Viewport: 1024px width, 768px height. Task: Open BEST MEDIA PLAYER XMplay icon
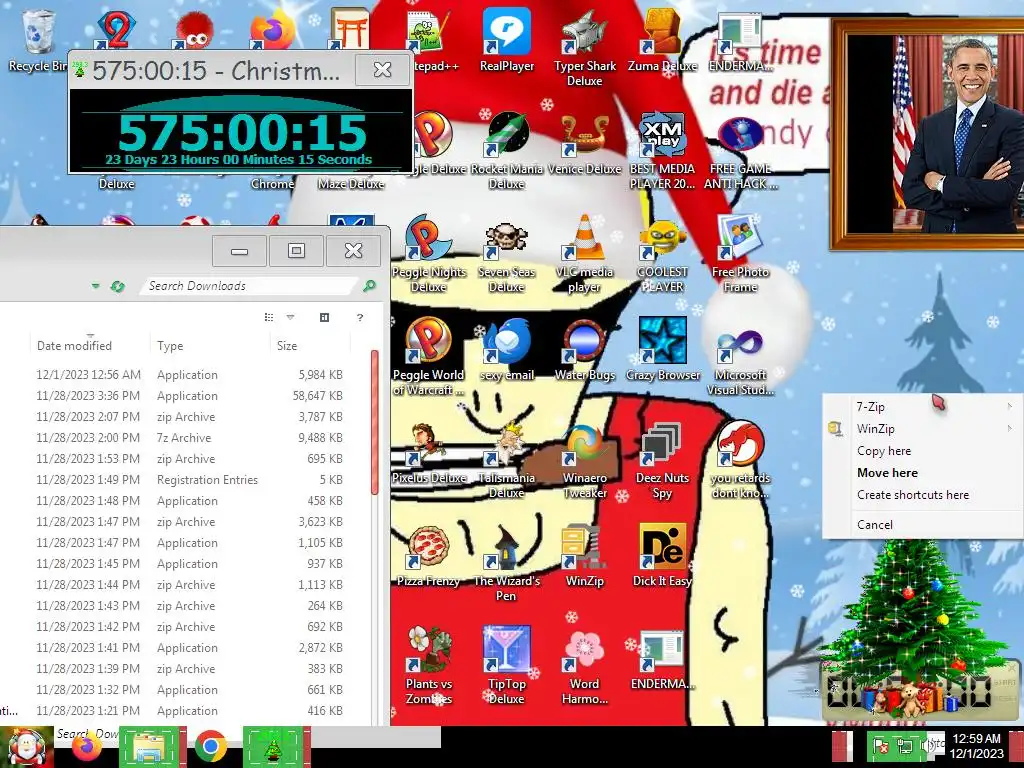(662, 150)
